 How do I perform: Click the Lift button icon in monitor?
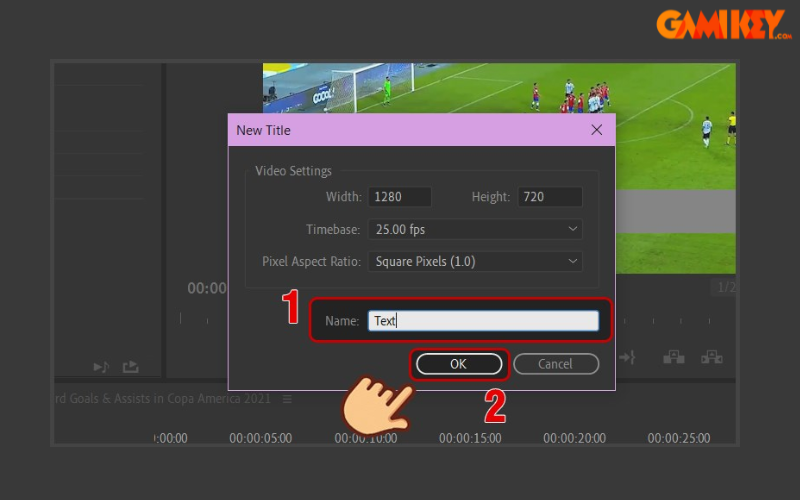[x=673, y=357]
